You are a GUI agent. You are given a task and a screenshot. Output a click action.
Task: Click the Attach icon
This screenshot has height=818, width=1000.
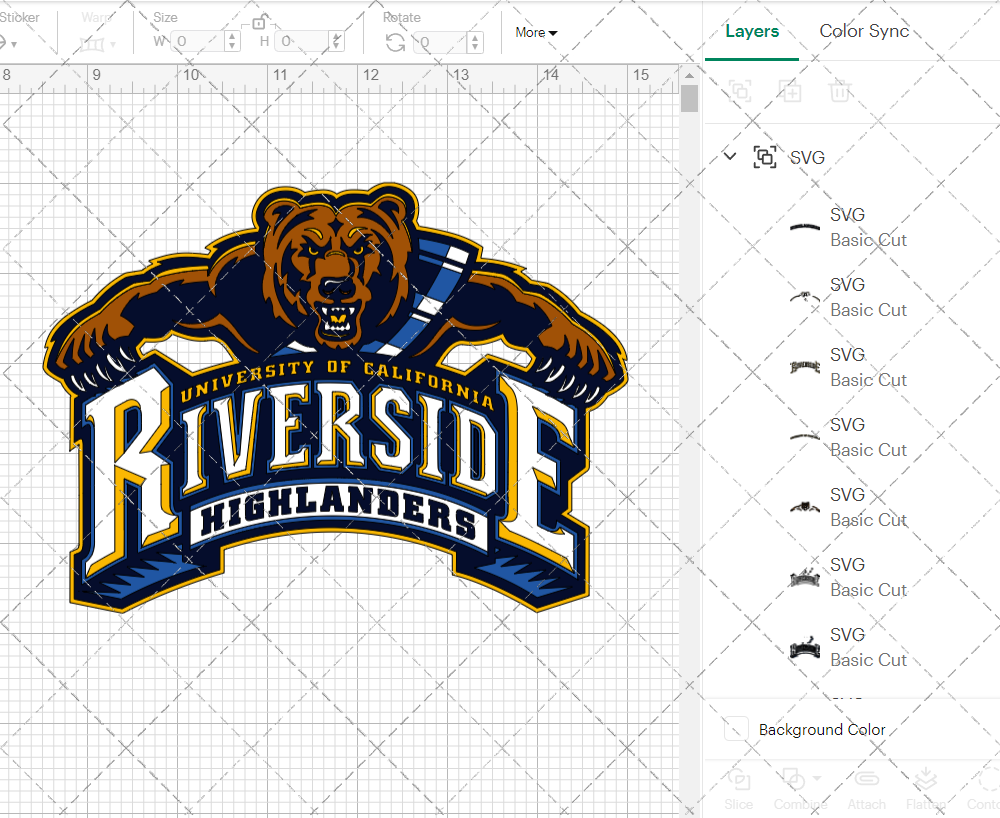(x=866, y=789)
